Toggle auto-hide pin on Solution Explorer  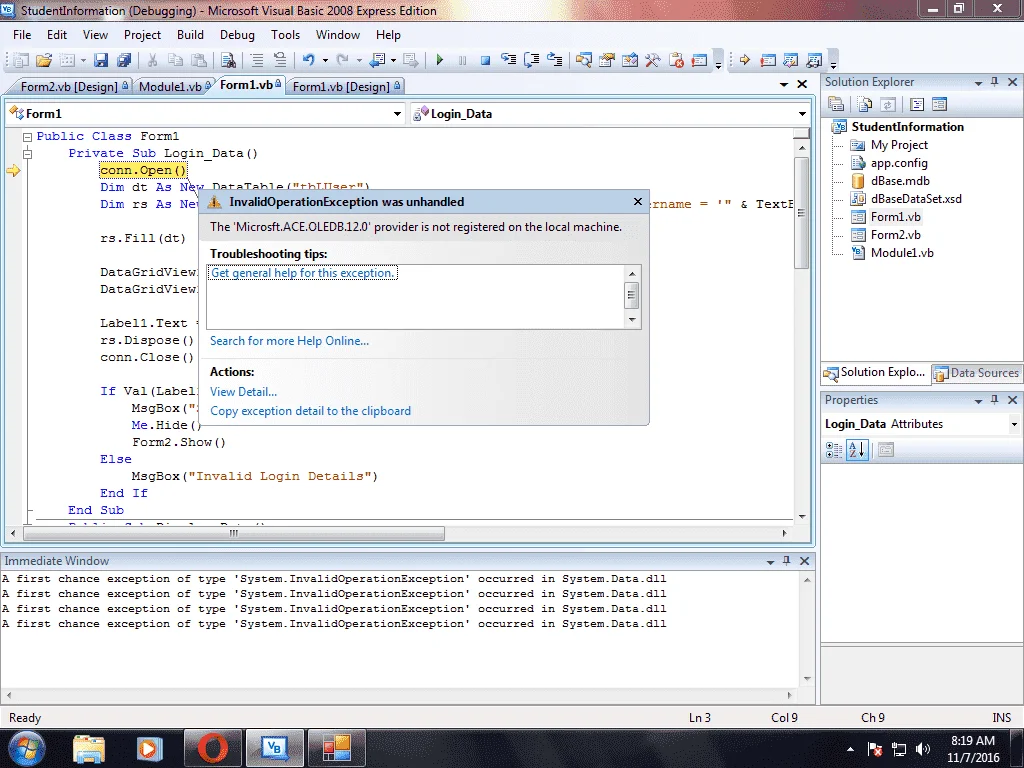995,82
